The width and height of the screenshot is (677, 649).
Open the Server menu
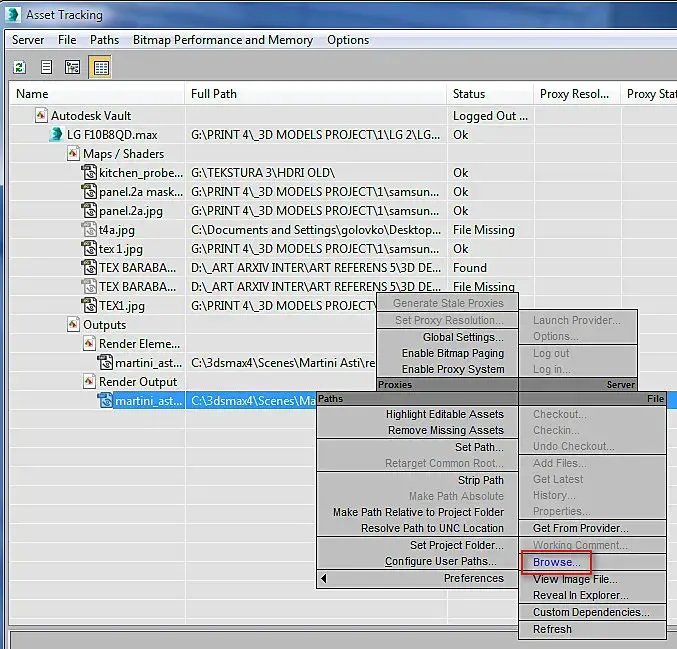pos(28,40)
